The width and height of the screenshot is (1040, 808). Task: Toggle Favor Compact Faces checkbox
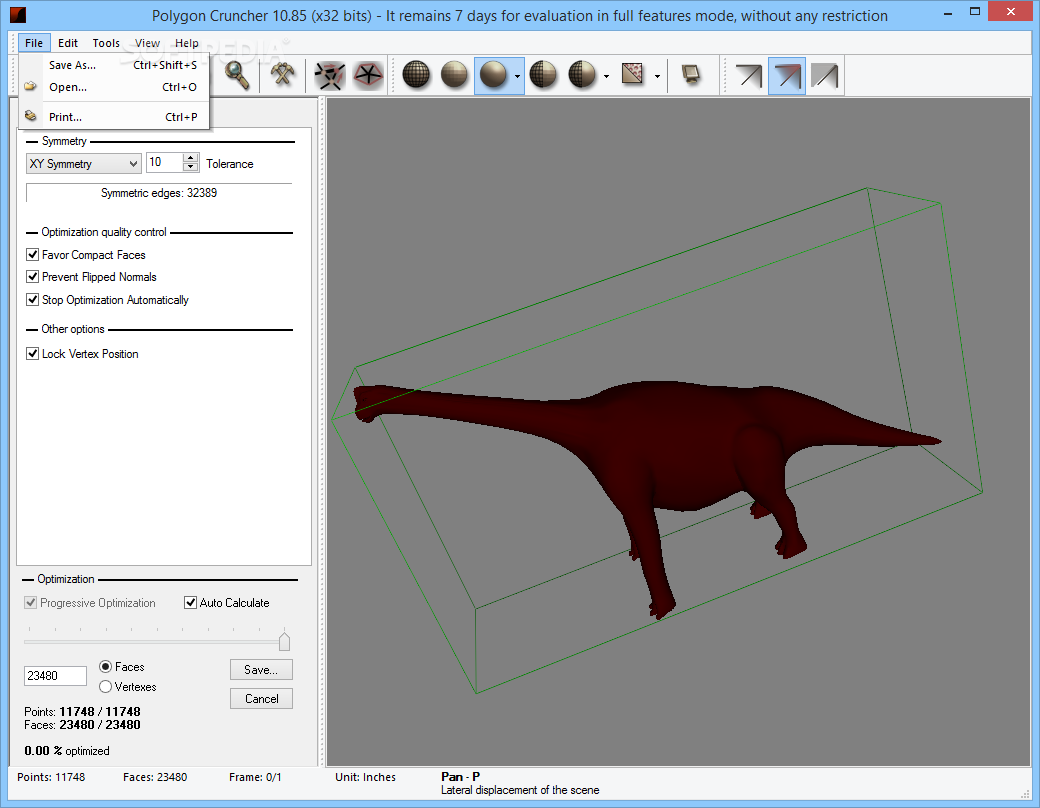pos(32,255)
